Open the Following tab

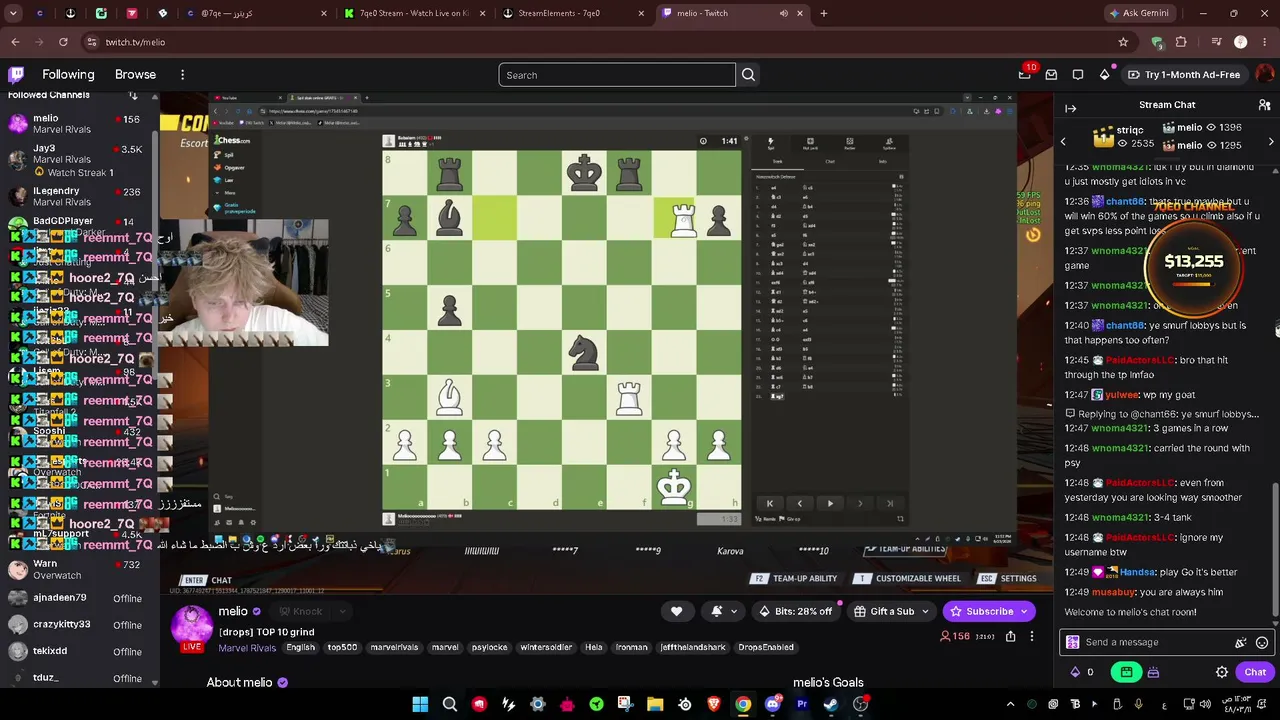[x=68, y=74]
